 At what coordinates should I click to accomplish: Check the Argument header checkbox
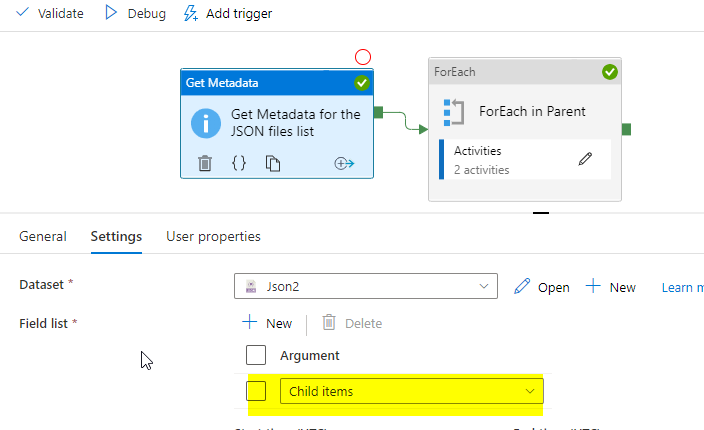click(256, 355)
